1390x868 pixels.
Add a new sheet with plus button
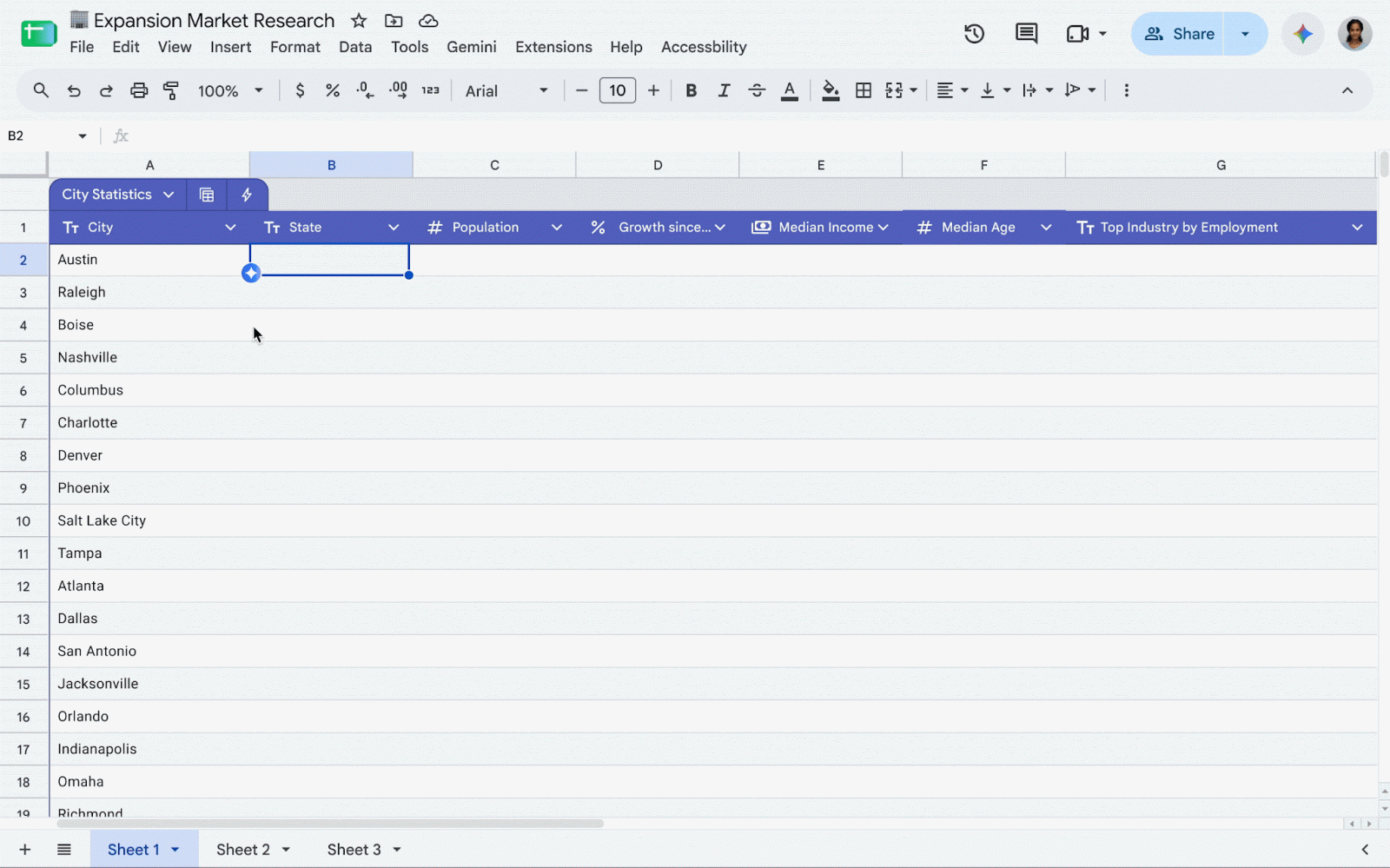tap(24, 850)
